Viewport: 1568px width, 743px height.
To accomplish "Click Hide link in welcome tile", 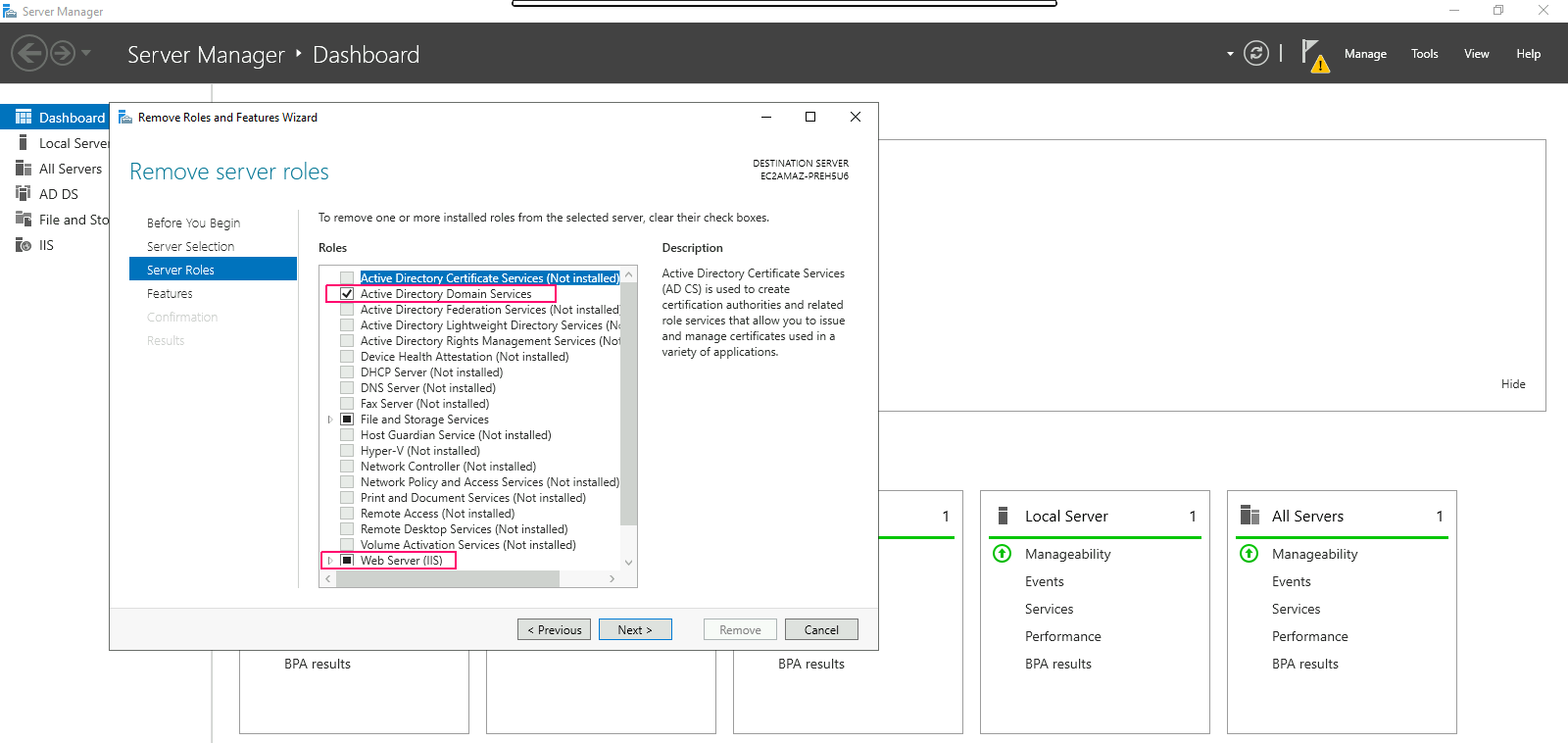I will pyautogui.click(x=1513, y=383).
